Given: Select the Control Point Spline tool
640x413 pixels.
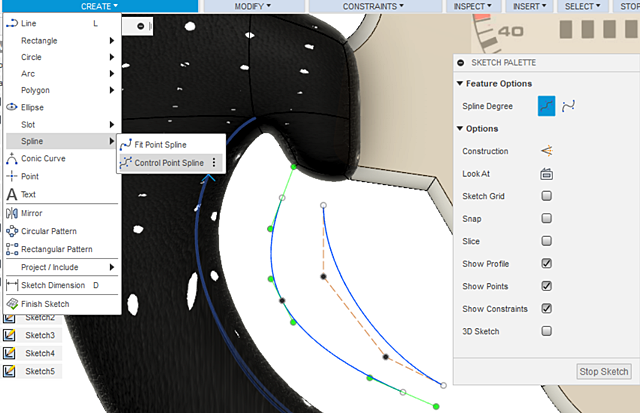Looking at the screenshot, I should (171, 163).
